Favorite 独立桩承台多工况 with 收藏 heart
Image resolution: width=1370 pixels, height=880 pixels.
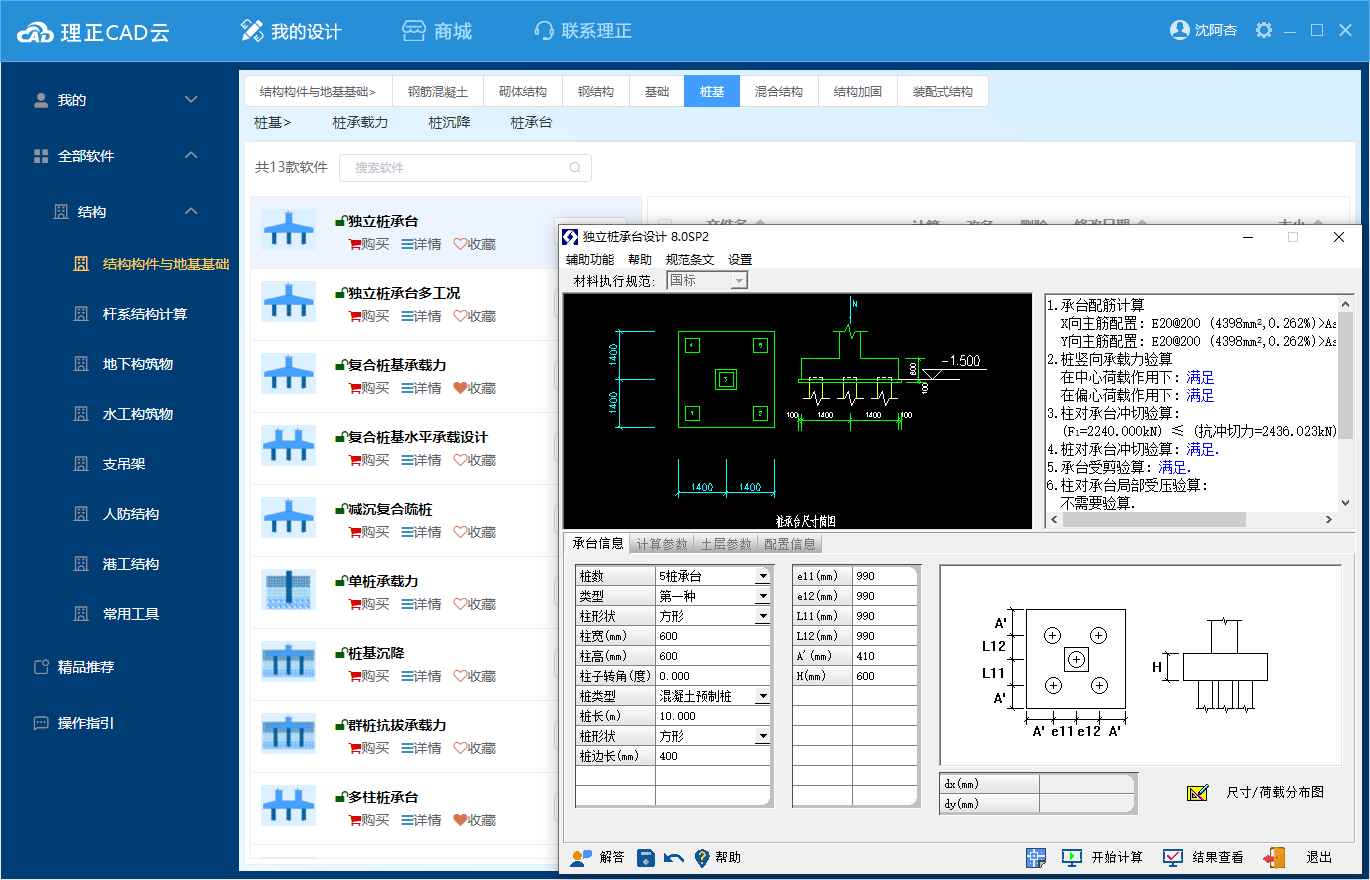coord(474,316)
